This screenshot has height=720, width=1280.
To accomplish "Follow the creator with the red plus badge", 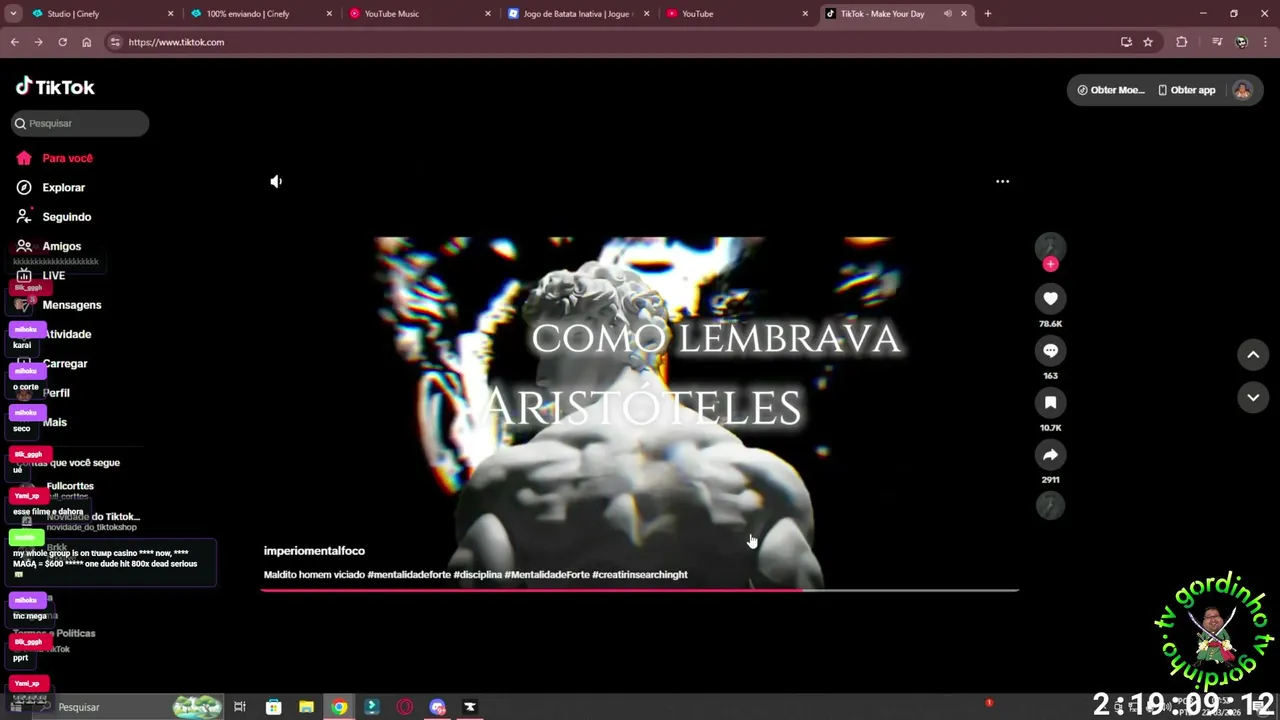I will 1050,264.
